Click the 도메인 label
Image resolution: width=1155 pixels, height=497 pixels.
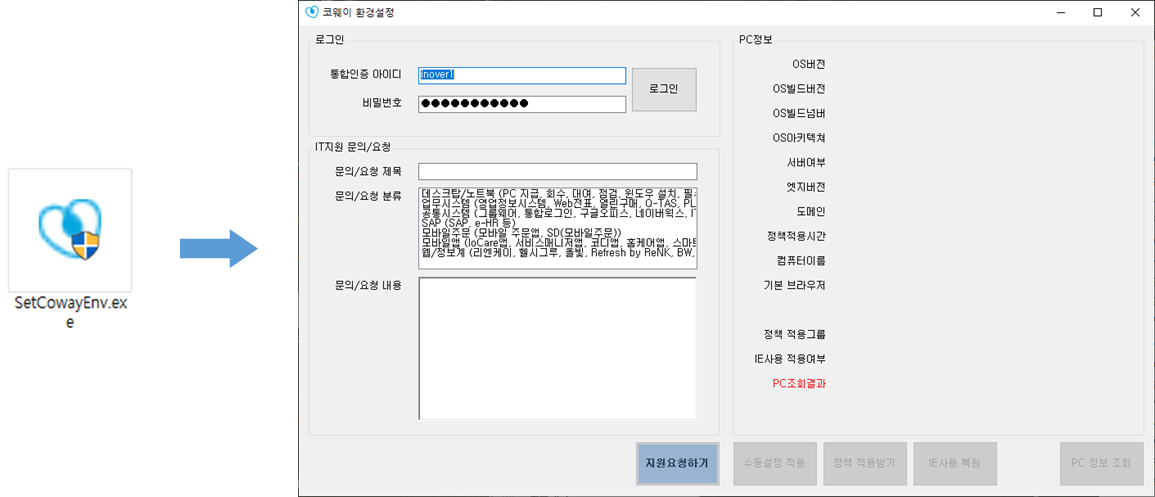point(811,211)
